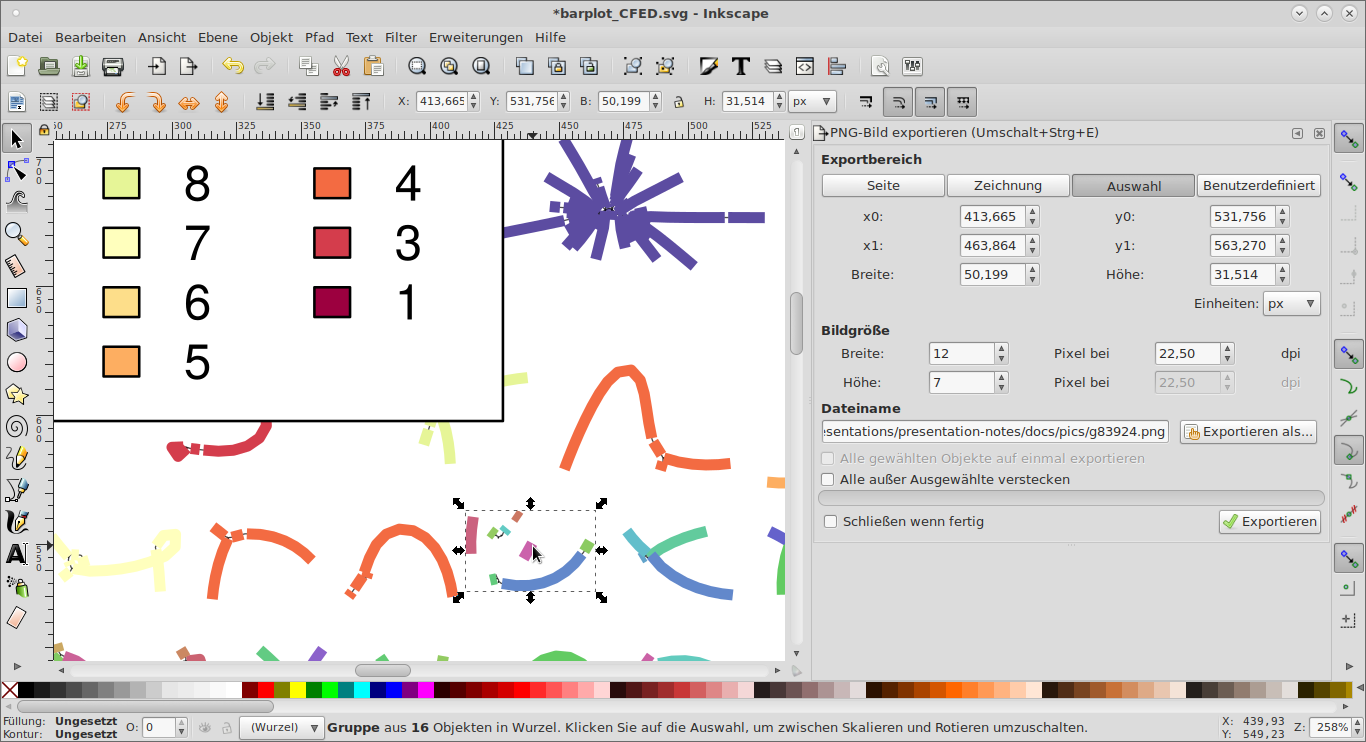Open Fill and Stroke dialog icon
The width and height of the screenshot is (1366, 742).
click(x=709, y=67)
